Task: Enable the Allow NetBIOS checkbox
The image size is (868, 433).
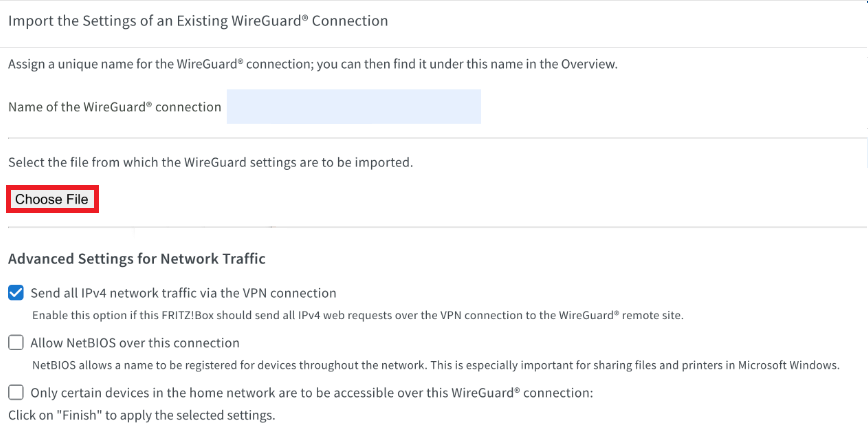Action: coord(16,343)
